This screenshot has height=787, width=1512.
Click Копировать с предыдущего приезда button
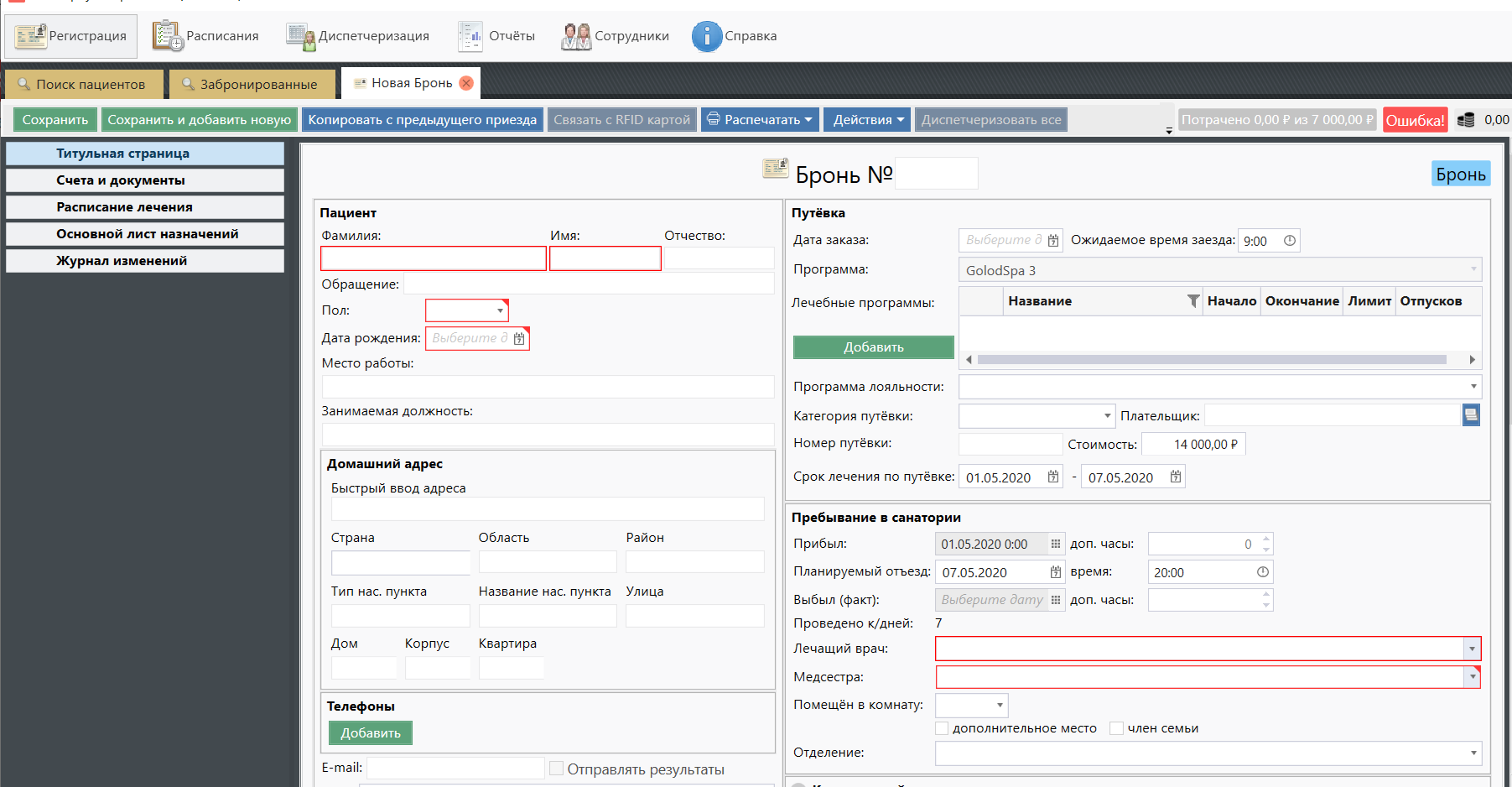pyautogui.click(x=422, y=120)
